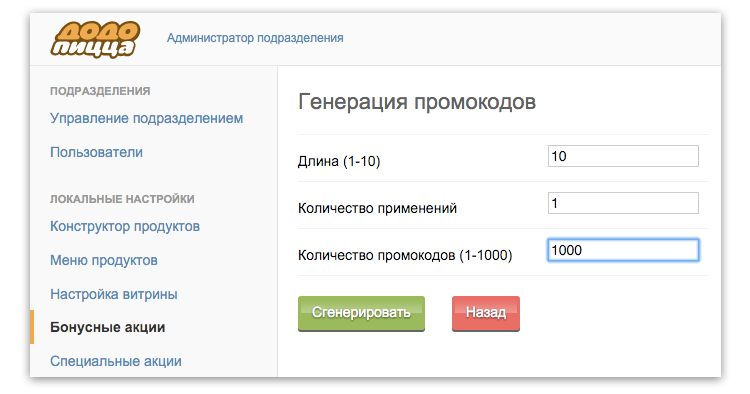
Task: Click the Количество промокодов (1-1000) label
Action: click(405, 255)
